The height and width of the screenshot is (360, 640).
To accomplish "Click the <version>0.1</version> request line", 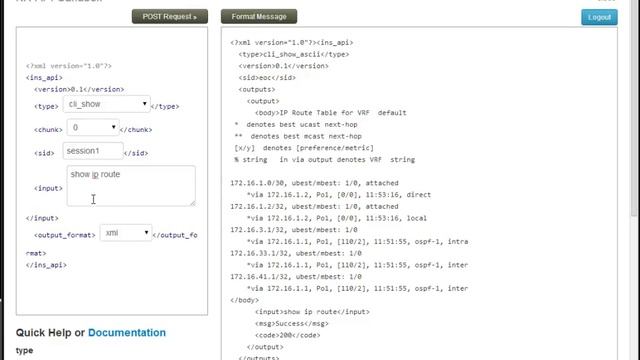I will point(79,89).
